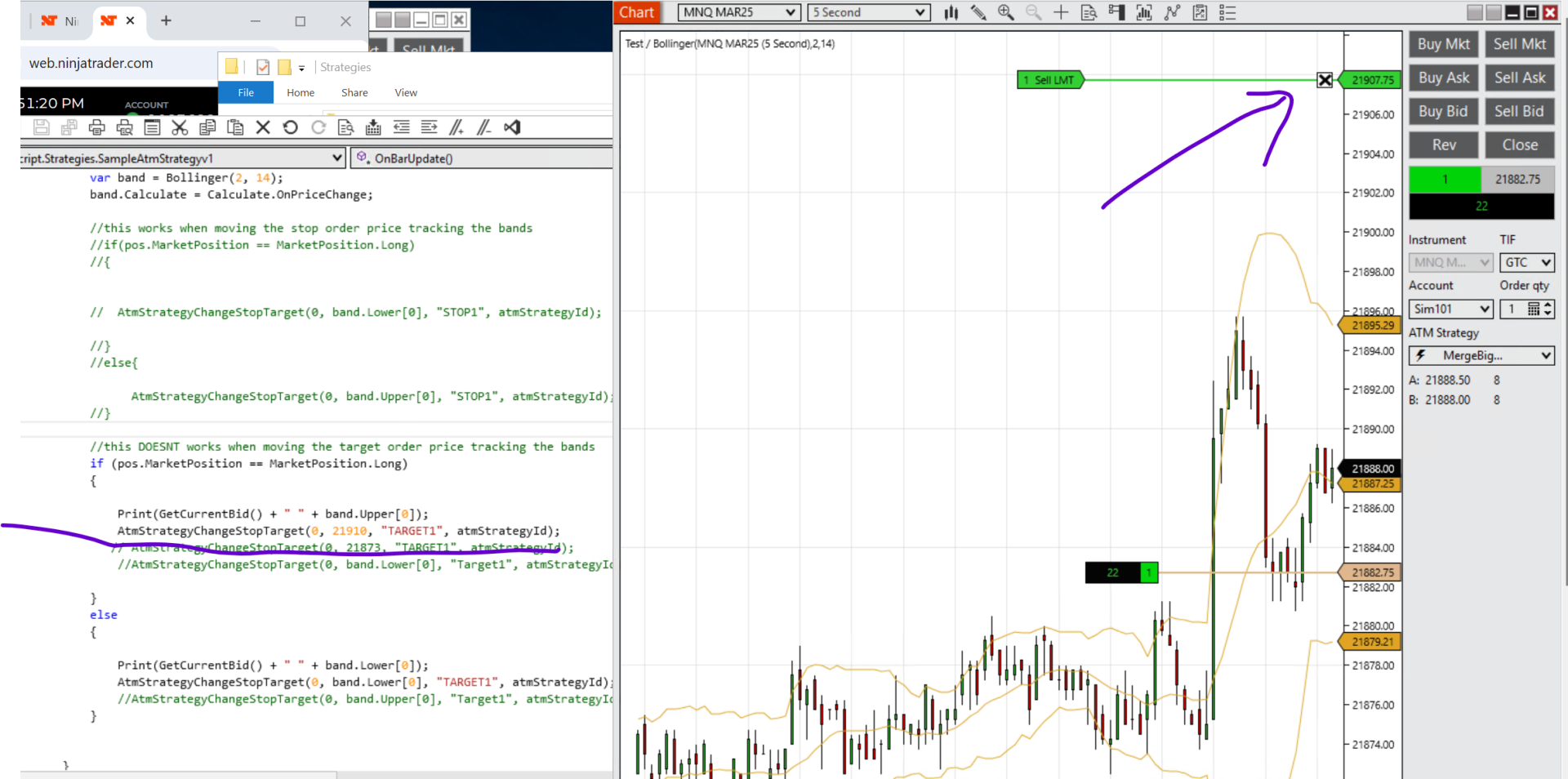This screenshot has height=779, width=1568.
Task: Zoom out on the chart
Action: 1033,12
